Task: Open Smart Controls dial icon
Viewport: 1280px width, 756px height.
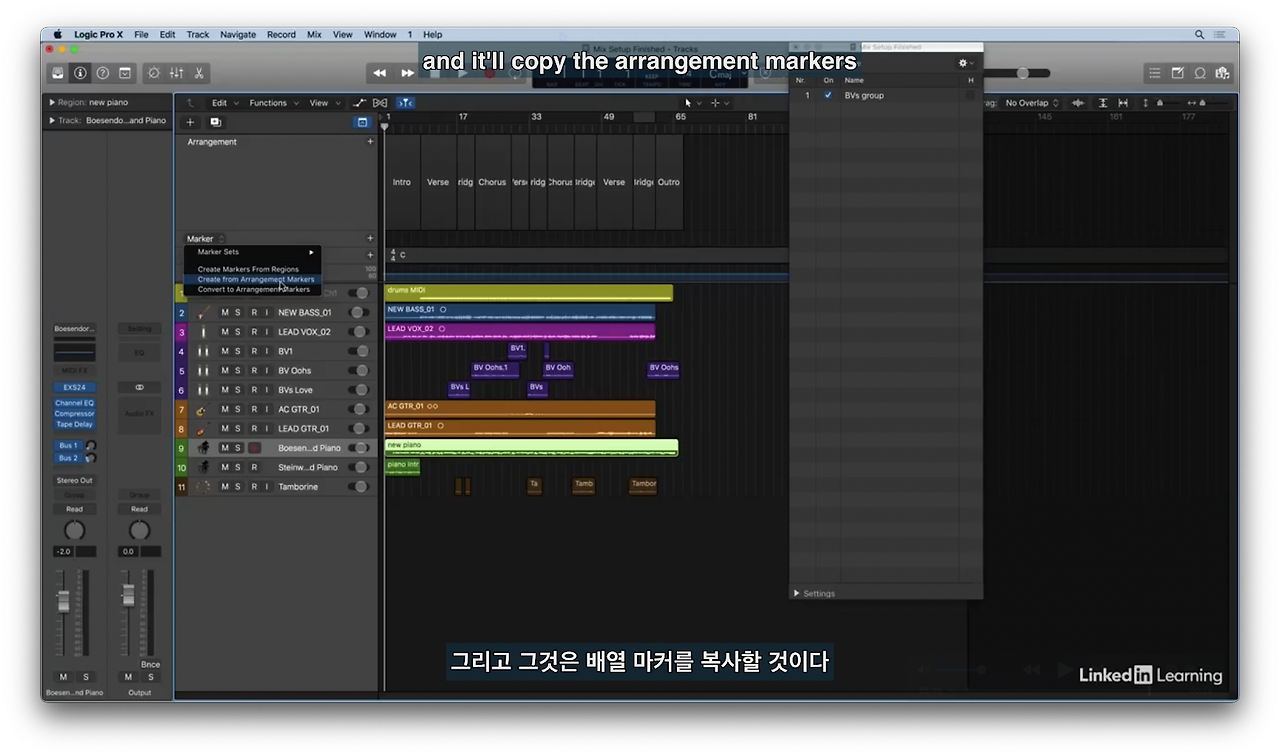Action: pos(154,73)
